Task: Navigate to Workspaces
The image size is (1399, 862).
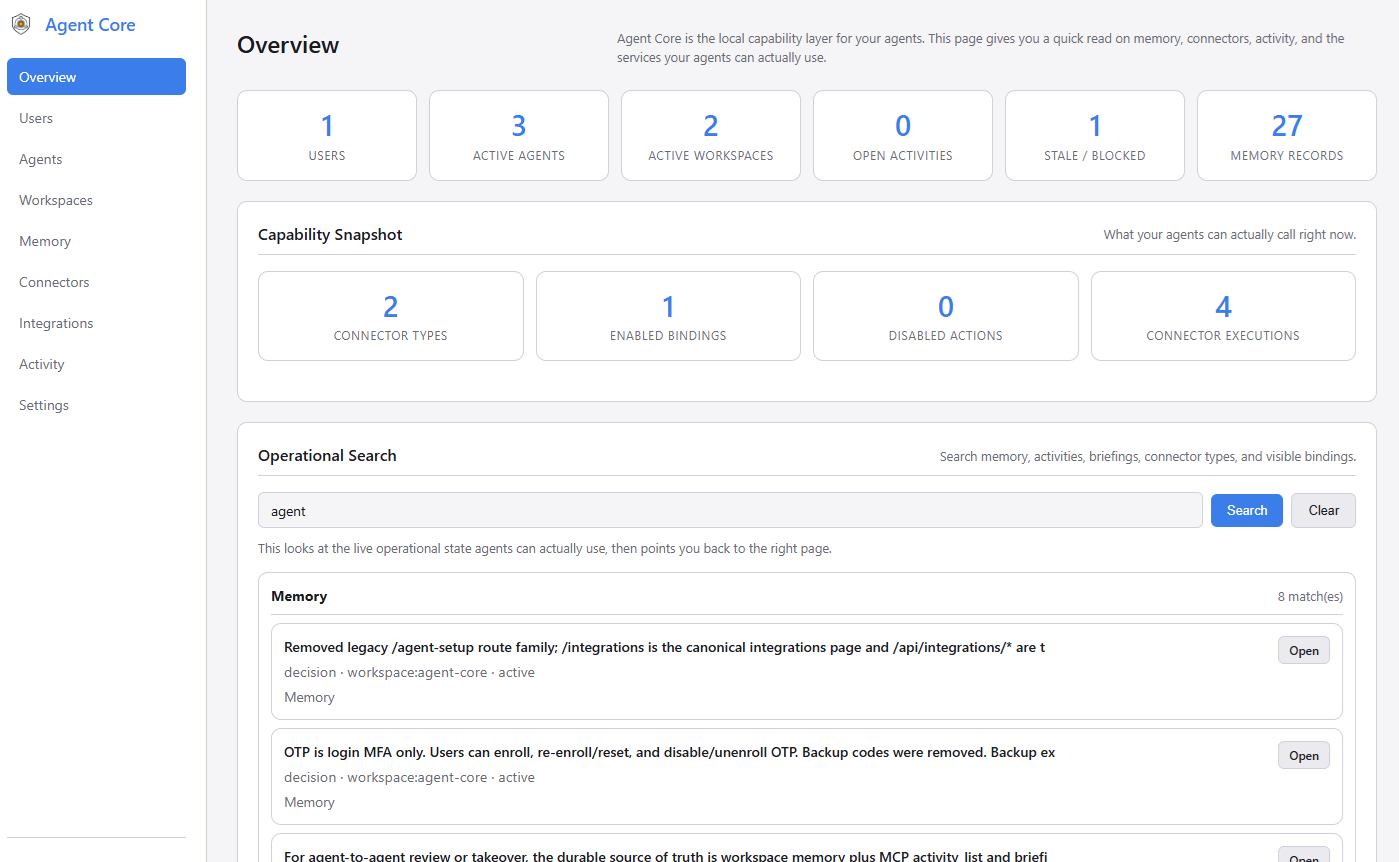Action: pos(96,200)
